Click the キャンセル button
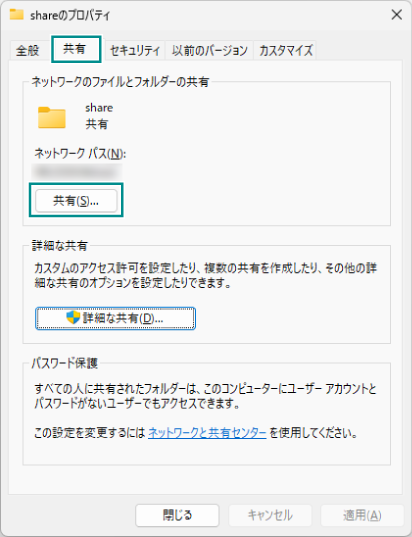This screenshot has width=412, height=537. click(270, 515)
